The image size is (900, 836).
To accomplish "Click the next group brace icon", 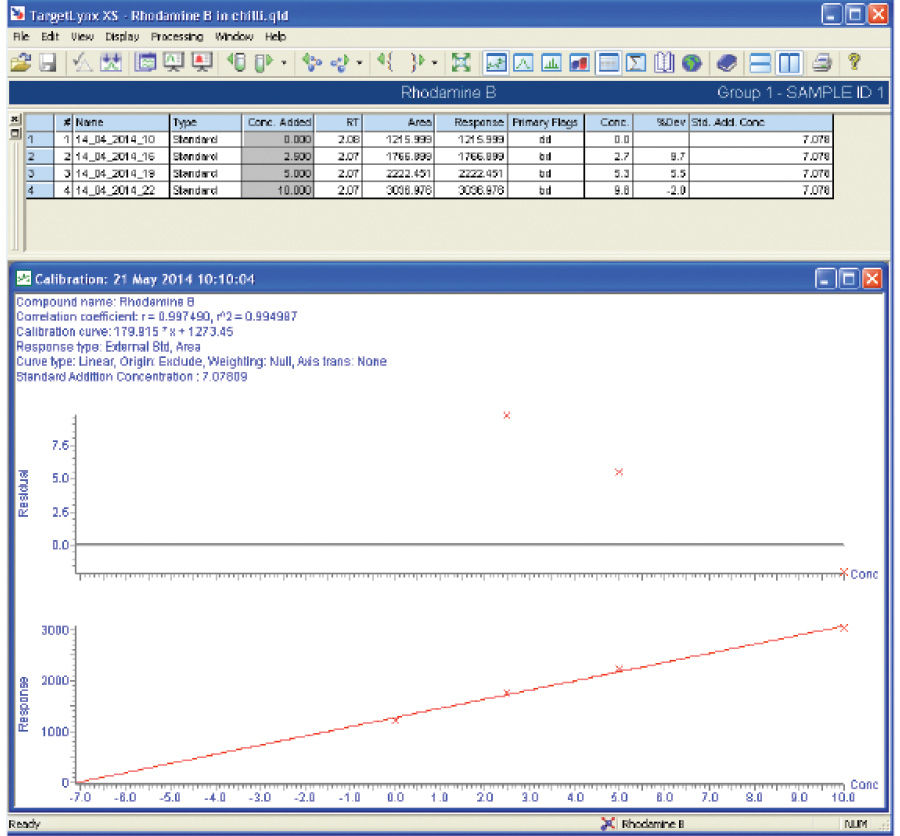I will 417,62.
